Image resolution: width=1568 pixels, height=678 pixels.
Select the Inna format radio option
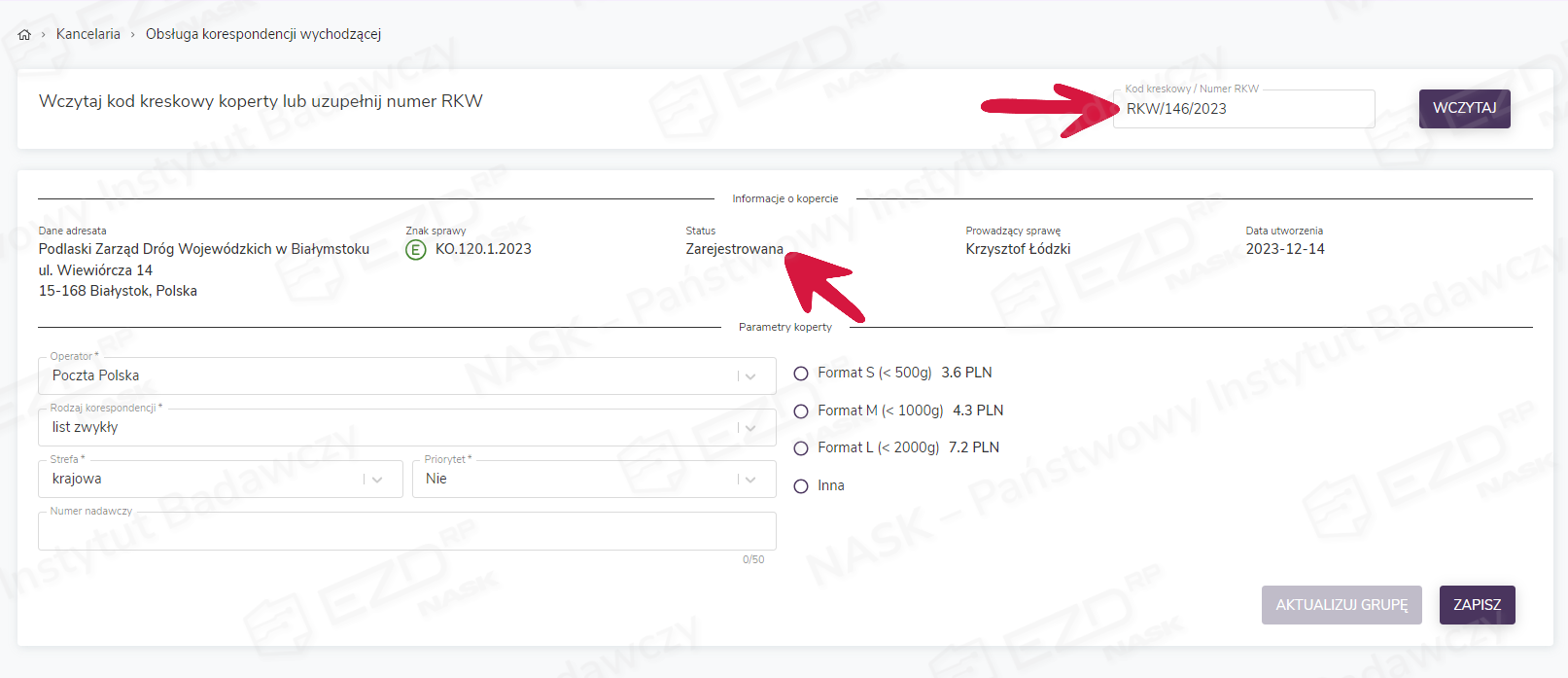click(801, 486)
